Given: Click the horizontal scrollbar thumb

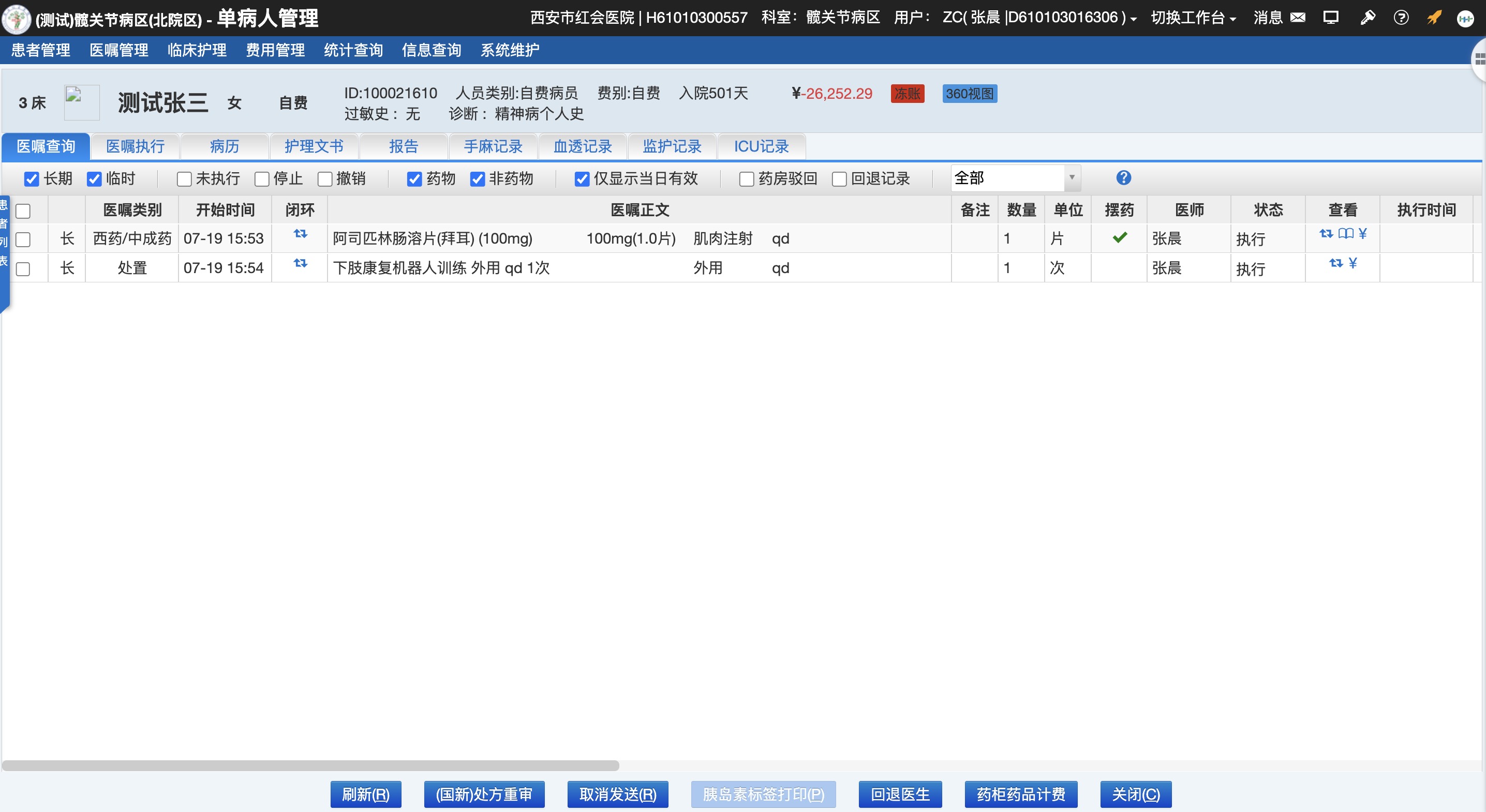Looking at the screenshot, I should 310,766.
